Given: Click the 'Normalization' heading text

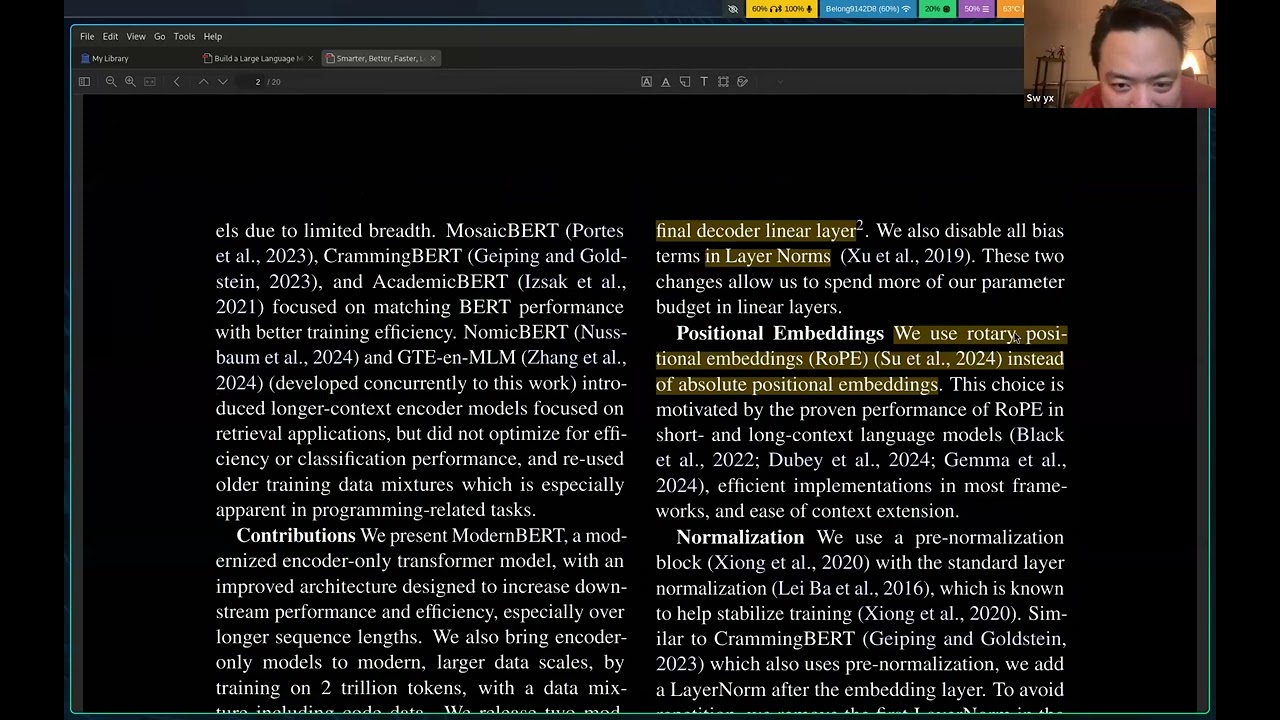Looking at the screenshot, I should click(740, 538).
